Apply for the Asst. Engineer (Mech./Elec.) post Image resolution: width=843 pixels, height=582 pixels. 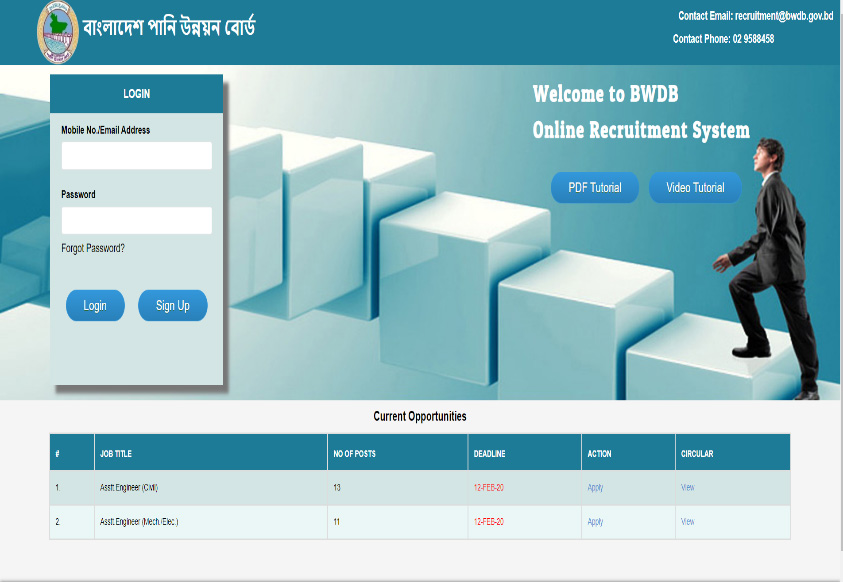[595, 522]
